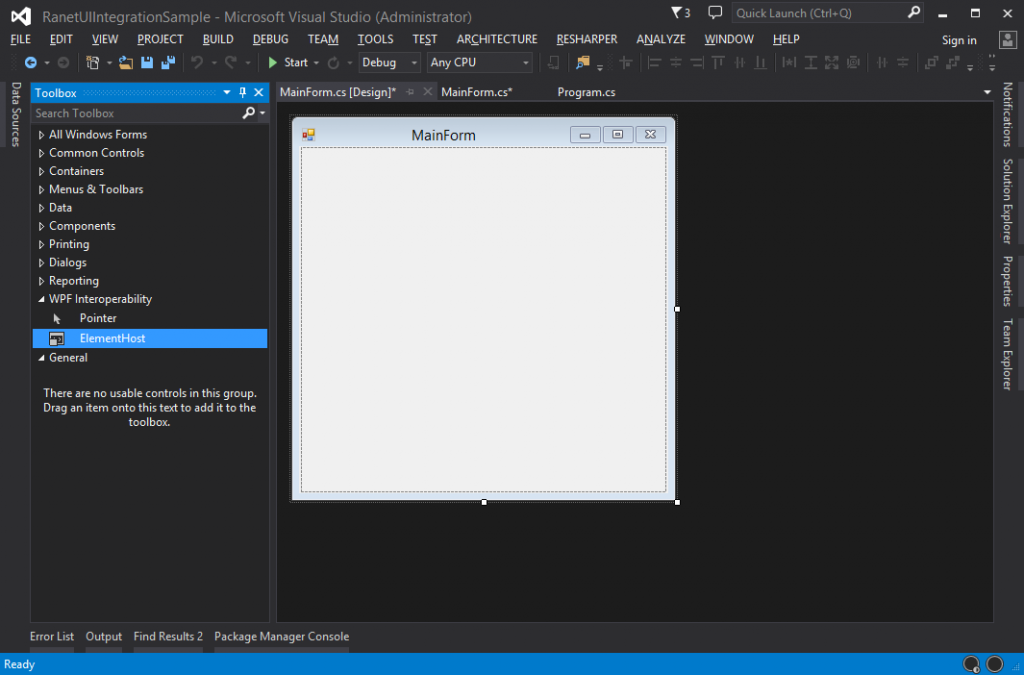Viewport: 1024px width, 675px height.
Task: Click the bring to front icon
Action: [x=931, y=62]
